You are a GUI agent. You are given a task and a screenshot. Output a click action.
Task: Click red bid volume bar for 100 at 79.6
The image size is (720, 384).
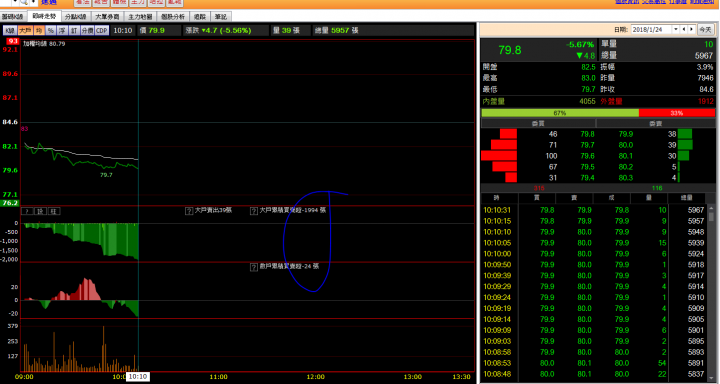[499, 156]
